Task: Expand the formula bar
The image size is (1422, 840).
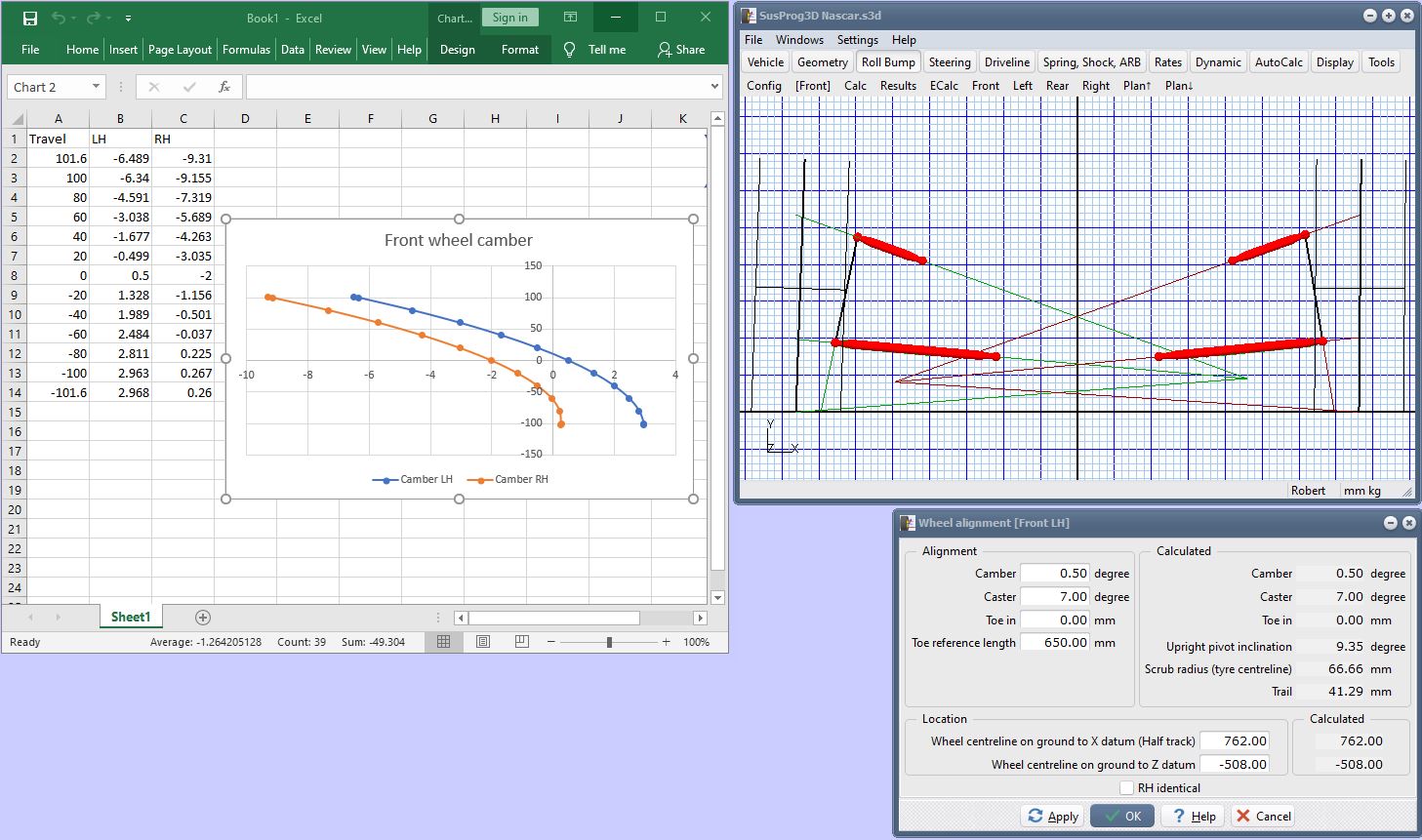Action: (x=714, y=87)
